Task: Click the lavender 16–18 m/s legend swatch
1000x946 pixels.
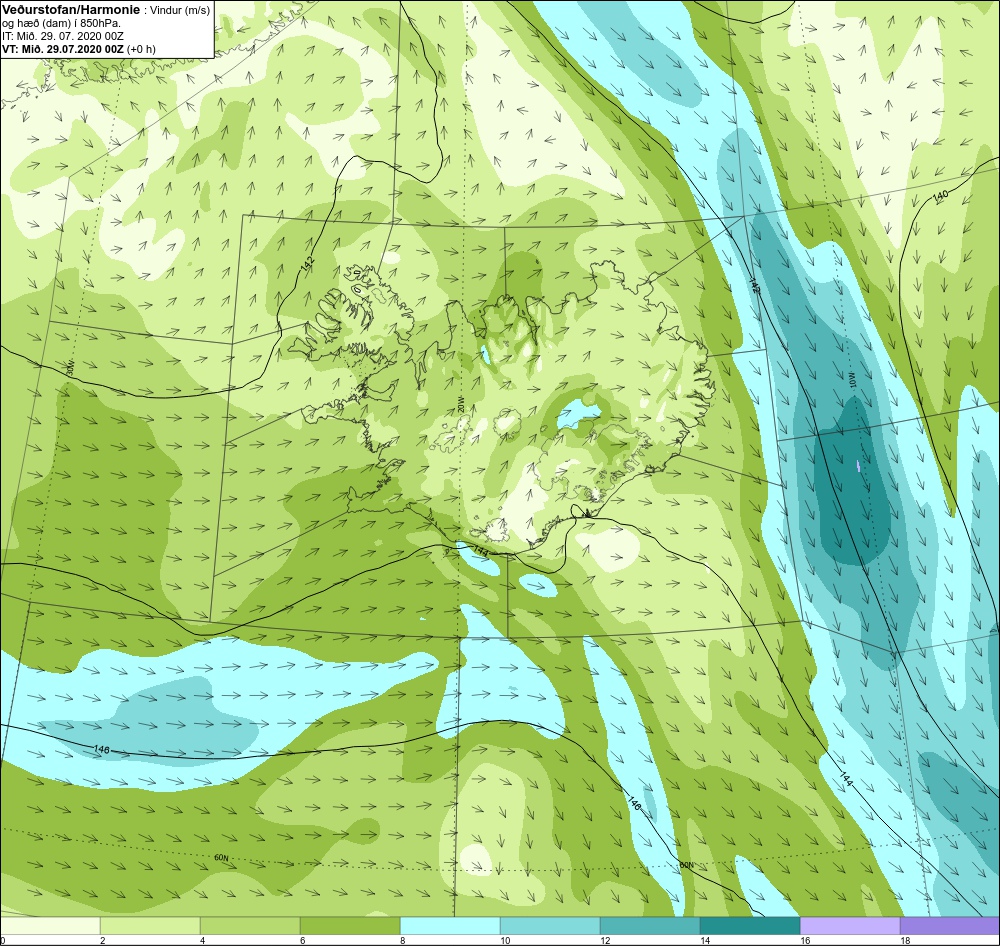Action: click(850, 925)
